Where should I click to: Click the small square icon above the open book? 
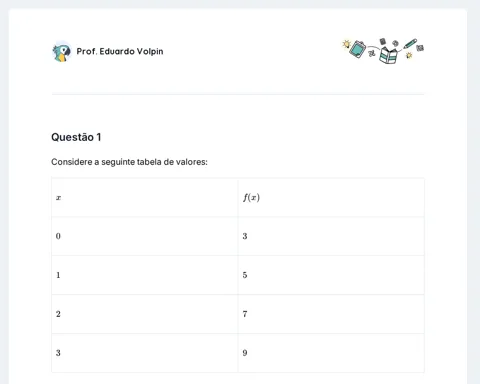pos(383,41)
